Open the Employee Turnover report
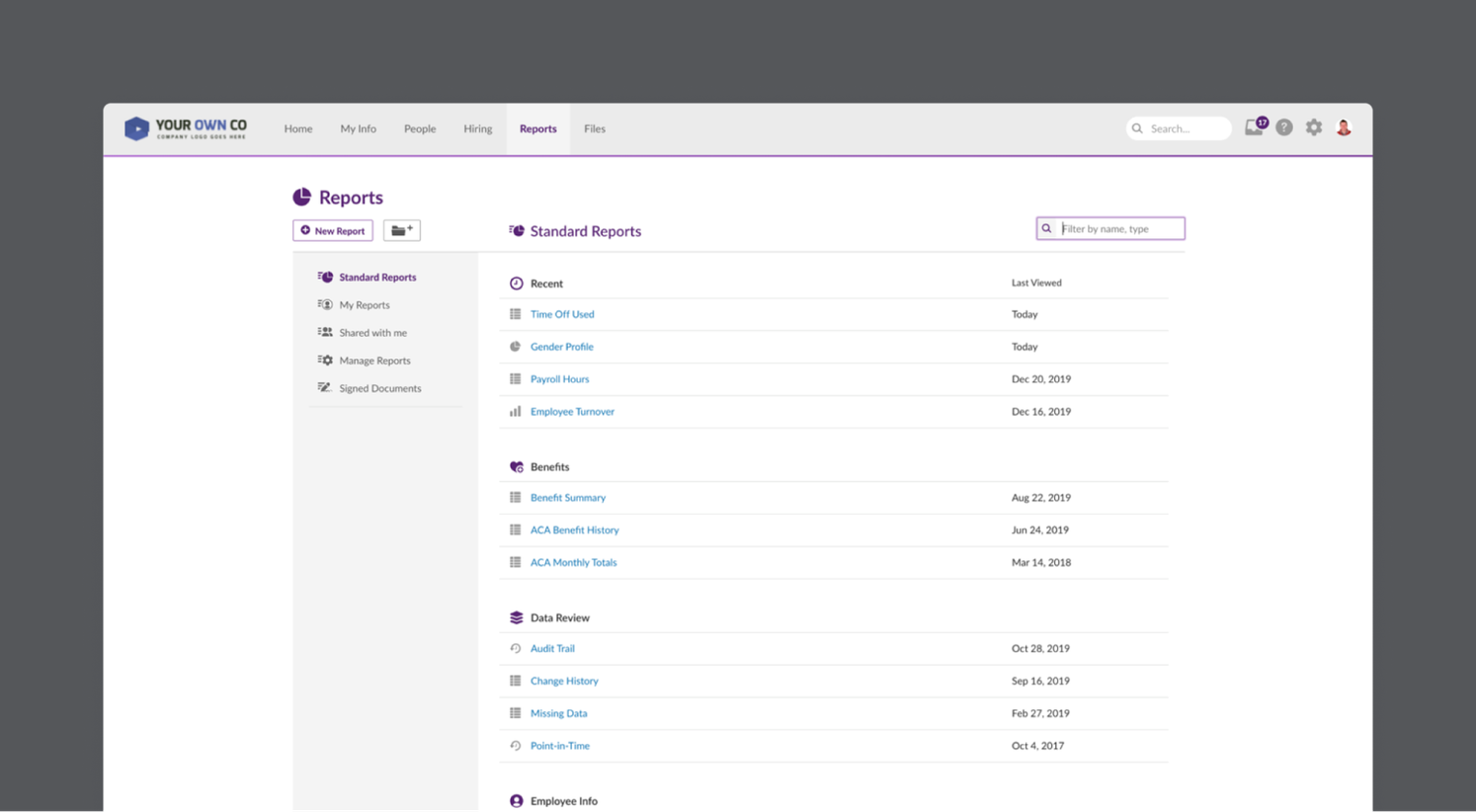This screenshot has height=812, width=1476. (x=572, y=411)
